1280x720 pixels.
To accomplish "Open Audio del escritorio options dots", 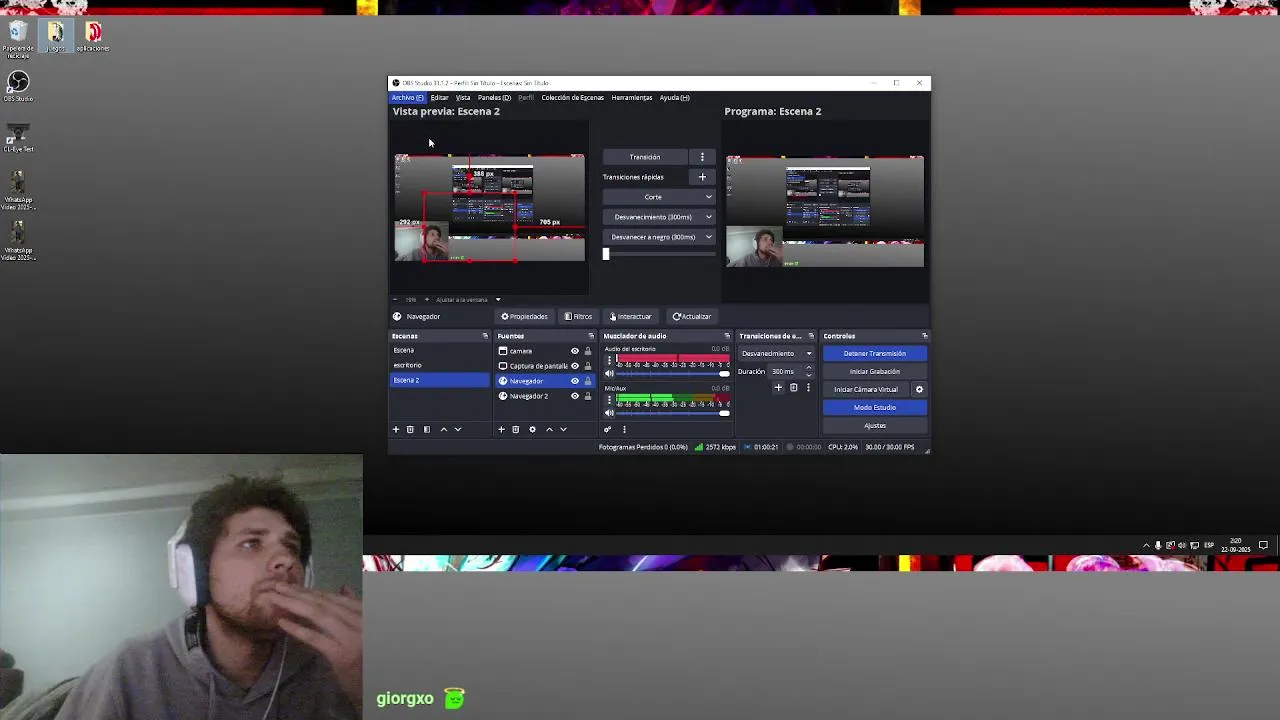I will 609,360.
